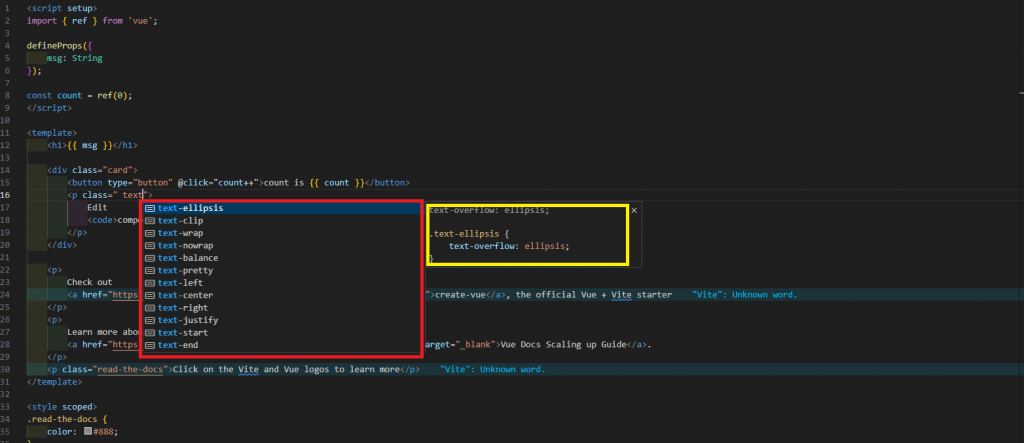Click the icon beside text-pretty

click(150, 271)
